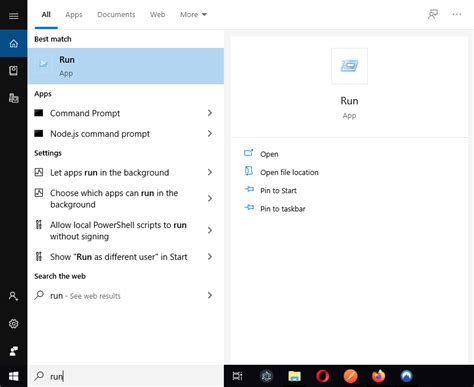474x387 pixels.
Task: Click the Task View taskbar icon
Action: [x=237, y=376]
